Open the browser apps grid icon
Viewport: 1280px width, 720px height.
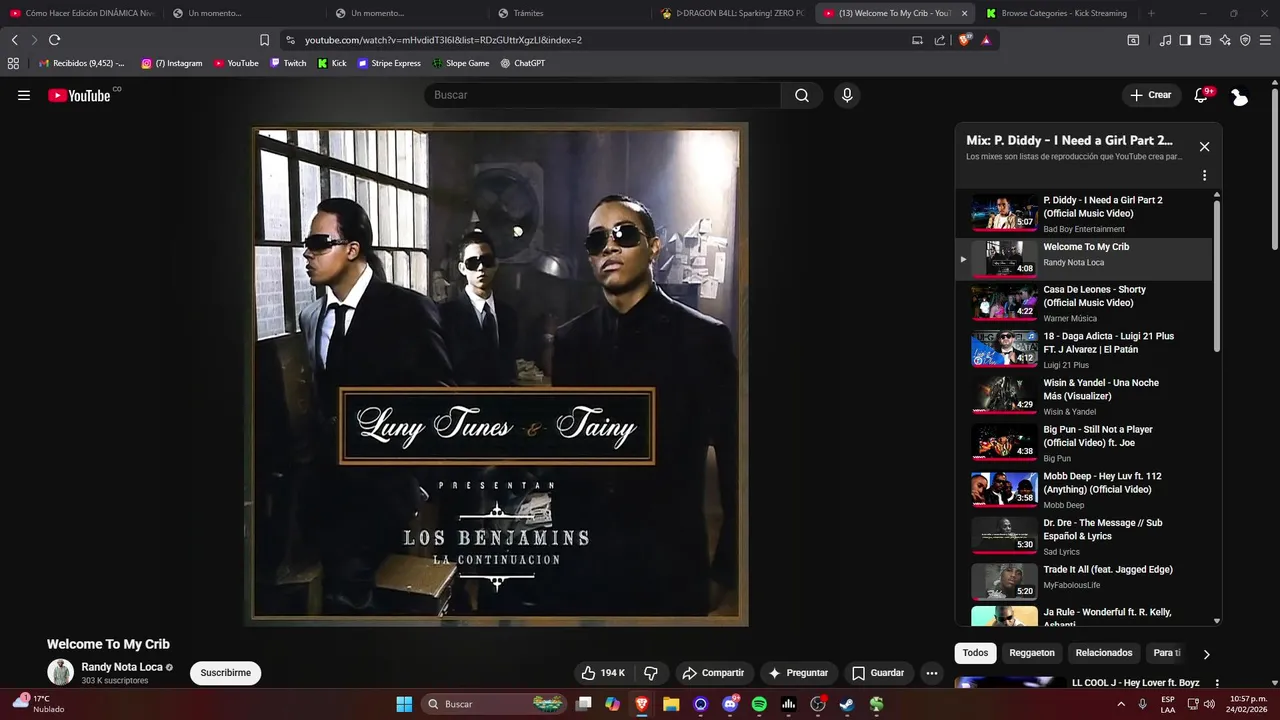click(x=13, y=63)
